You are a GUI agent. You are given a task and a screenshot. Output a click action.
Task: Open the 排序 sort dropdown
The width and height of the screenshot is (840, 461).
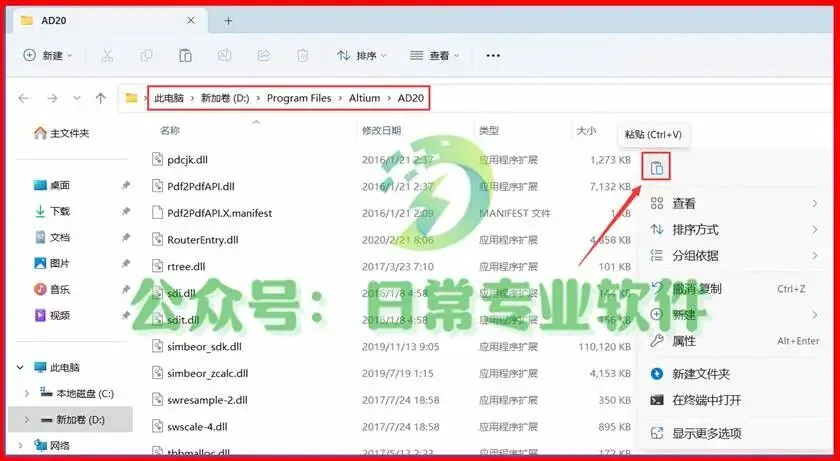click(x=361, y=55)
